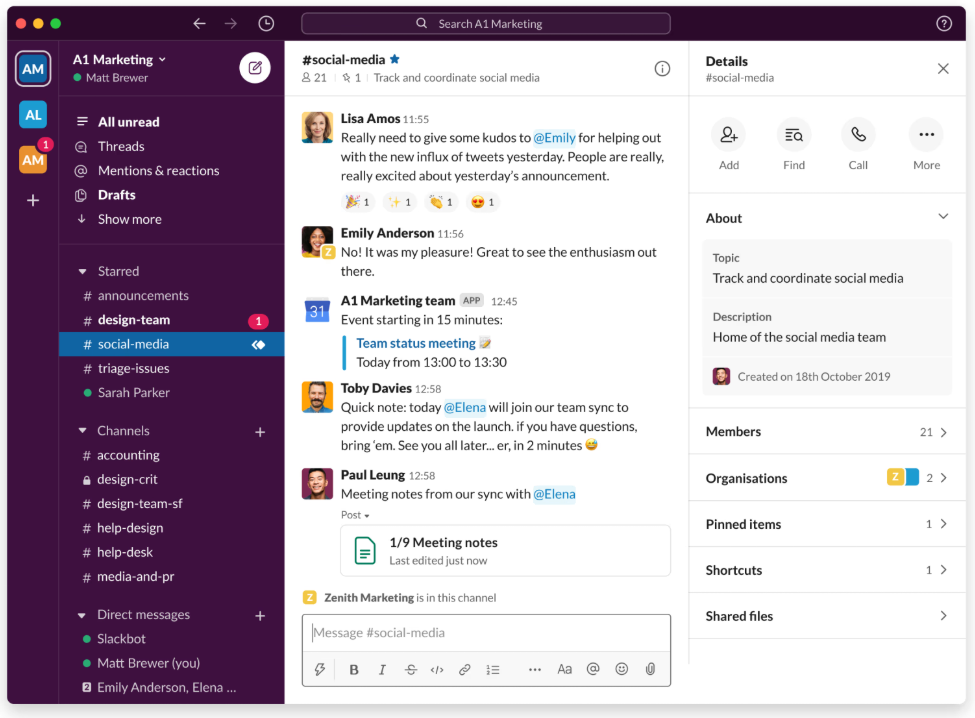Collapse the Starred section
The height and width of the screenshot is (718, 975).
82,272
